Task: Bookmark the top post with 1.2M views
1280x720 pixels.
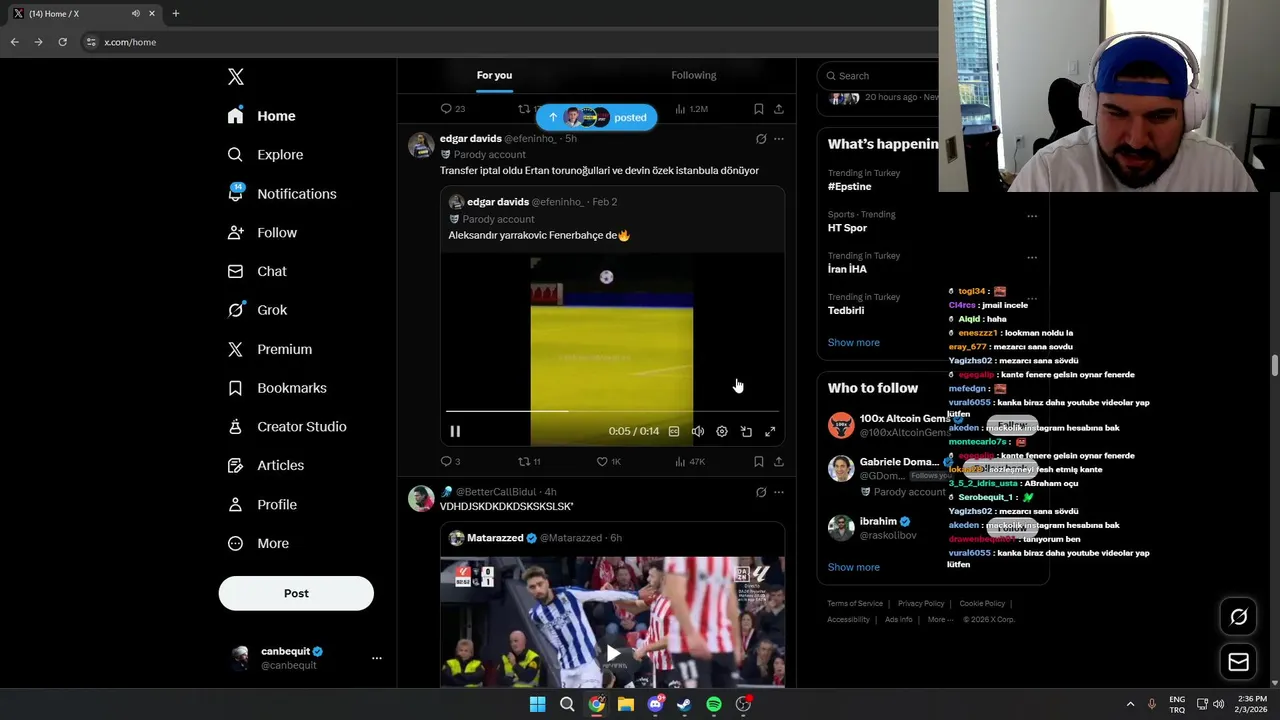Action: click(759, 109)
